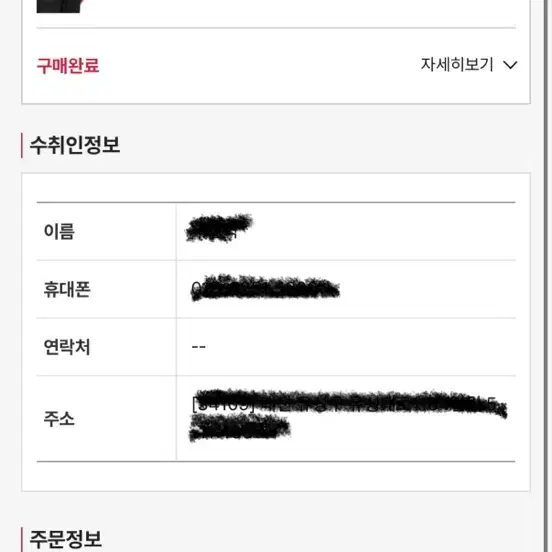Click the visible leading zero of phone number
Viewport: 552px width, 552px height.
195,289
